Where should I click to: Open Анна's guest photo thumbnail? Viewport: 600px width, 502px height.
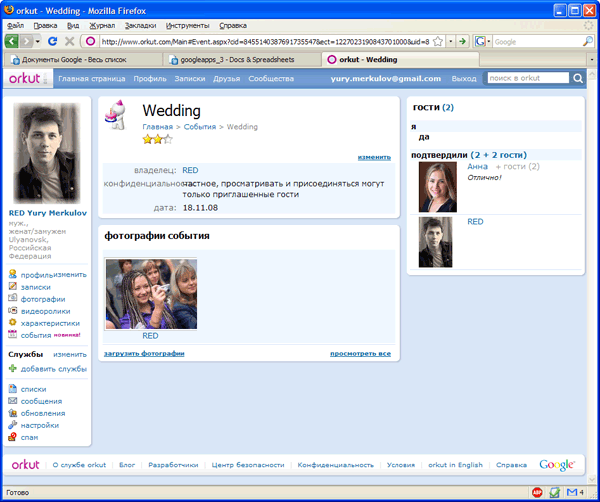pos(438,187)
